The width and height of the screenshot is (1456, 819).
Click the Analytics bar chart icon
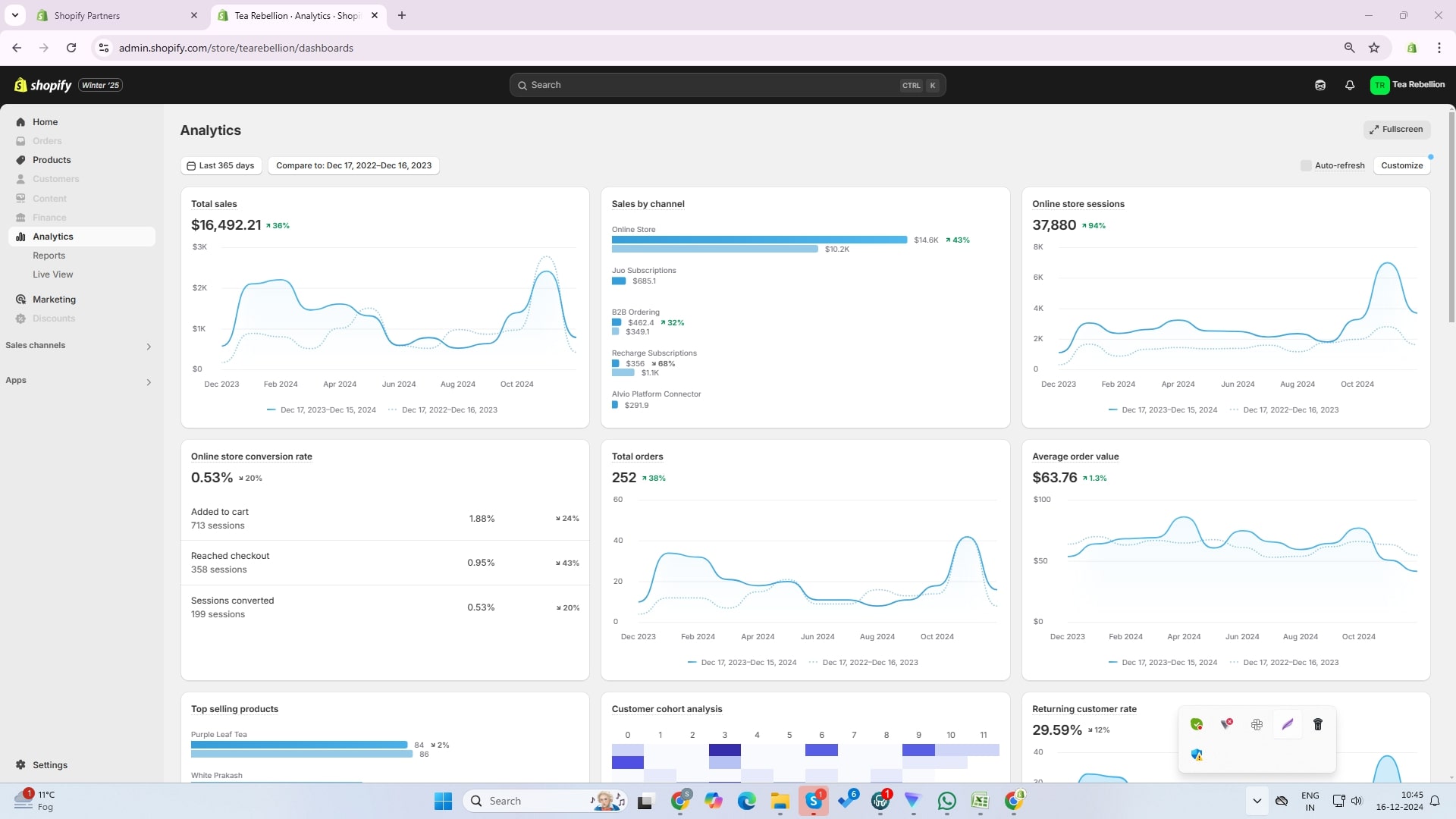click(20, 237)
